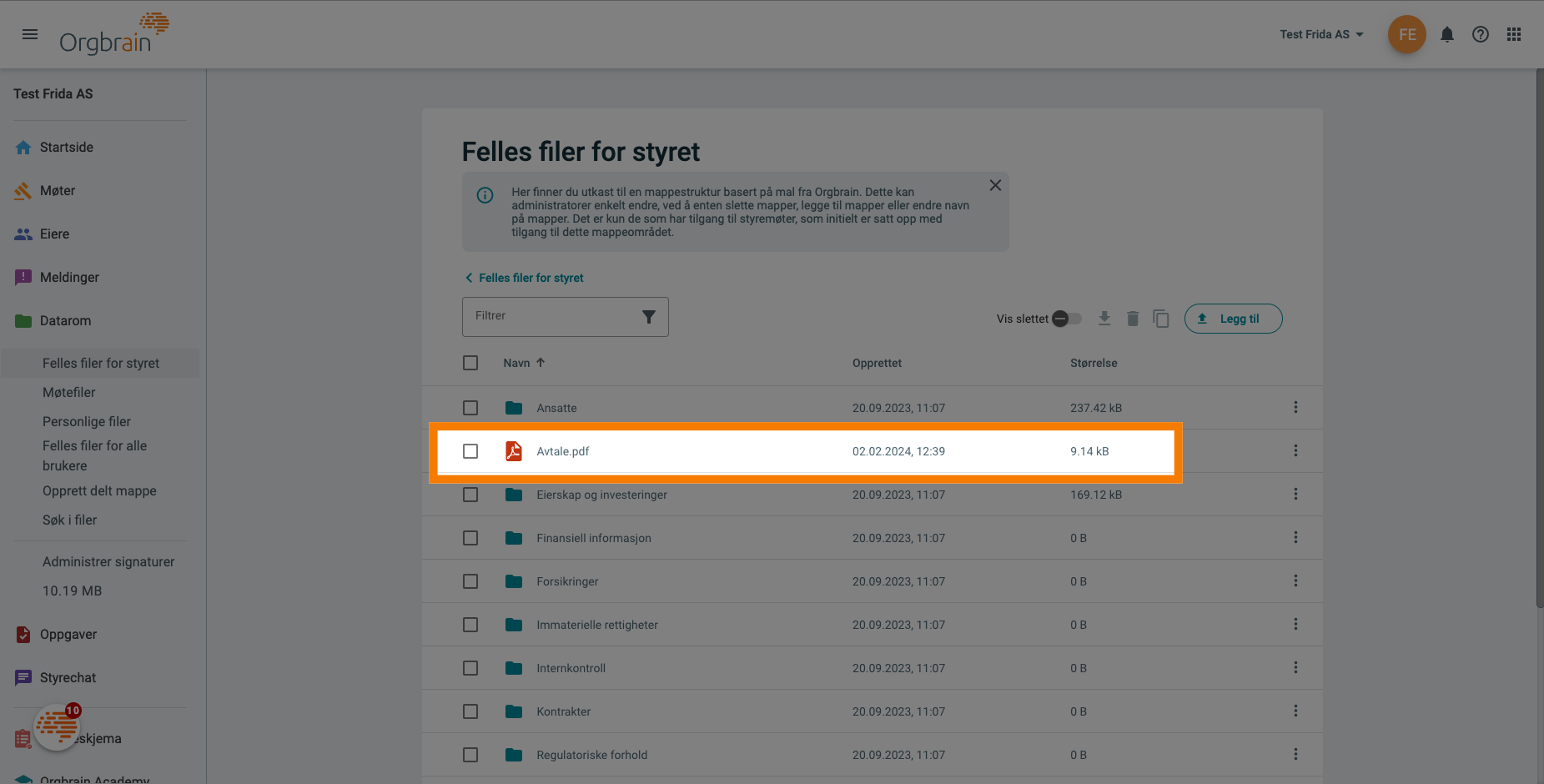Open the help question mark icon
This screenshot has width=1544, height=784.
[x=1481, y=34]
